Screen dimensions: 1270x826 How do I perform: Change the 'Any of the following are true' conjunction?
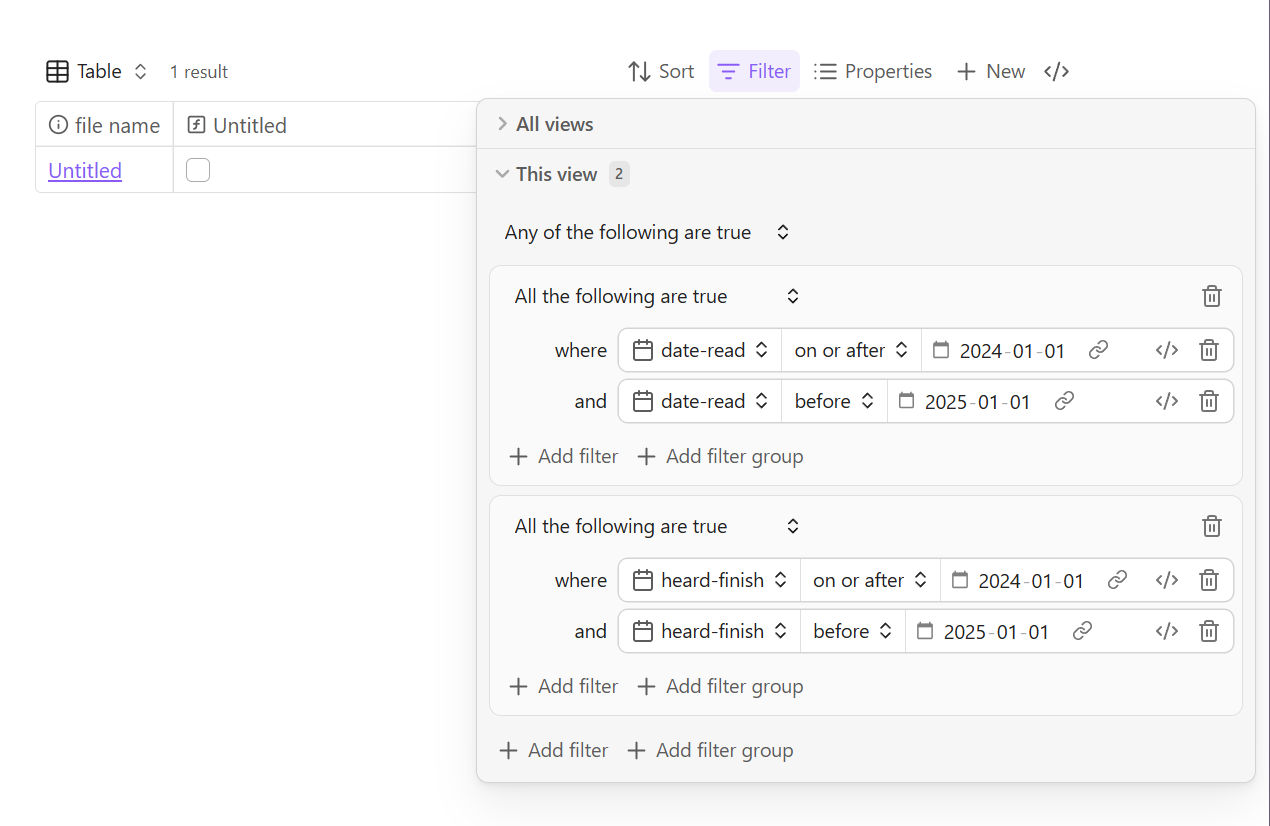click(647, 232)
